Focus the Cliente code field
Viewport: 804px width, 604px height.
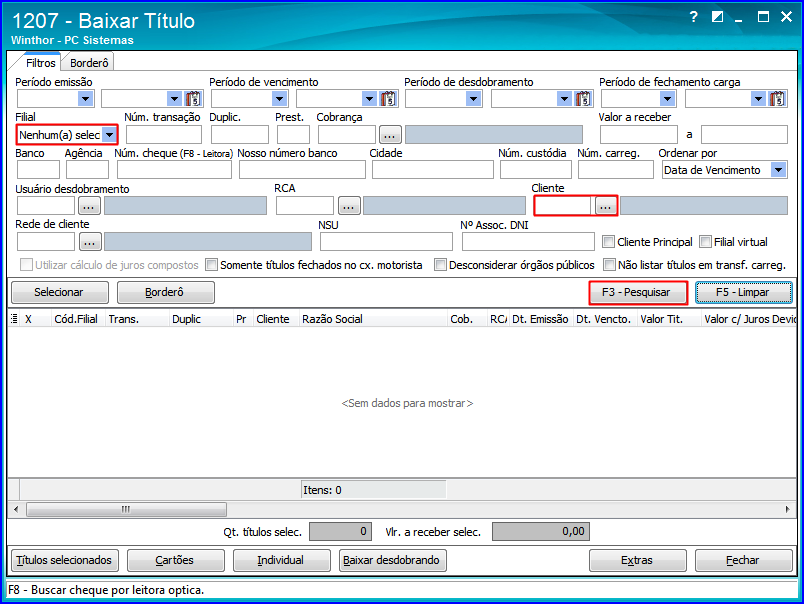tap(564, 206)
